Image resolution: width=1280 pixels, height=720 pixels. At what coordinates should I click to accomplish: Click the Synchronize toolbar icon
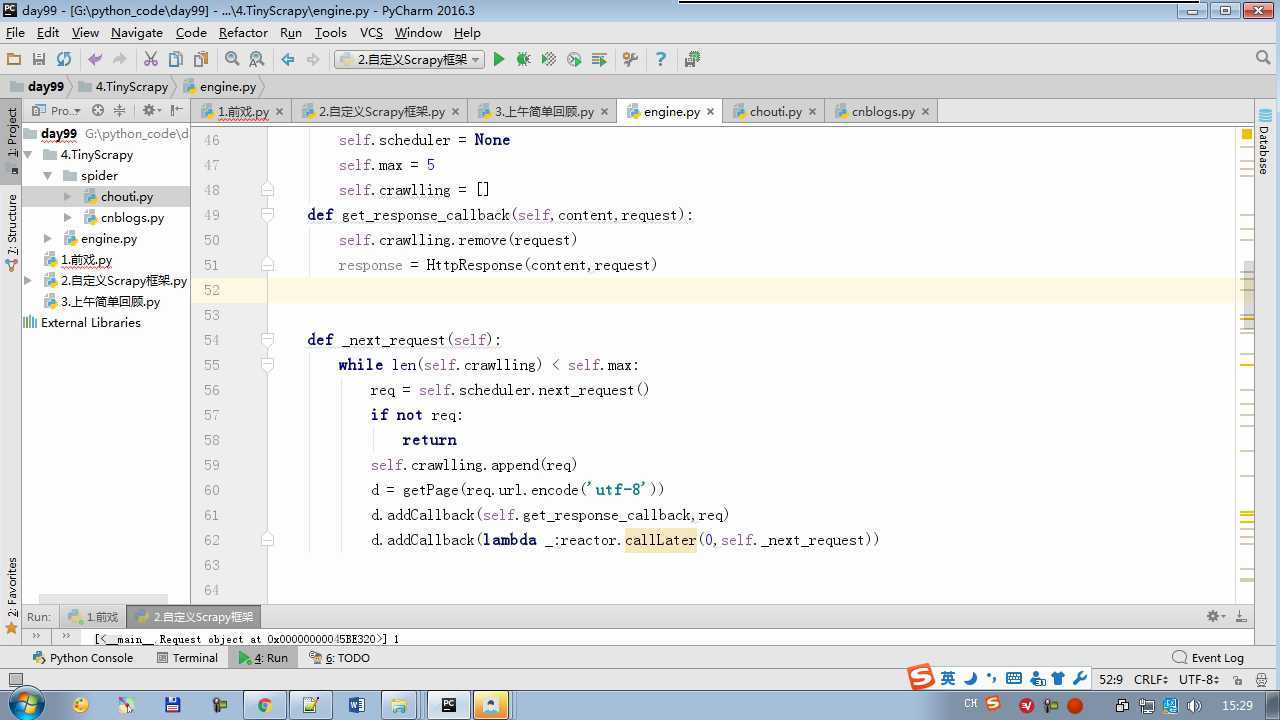(x=64, y=60)
